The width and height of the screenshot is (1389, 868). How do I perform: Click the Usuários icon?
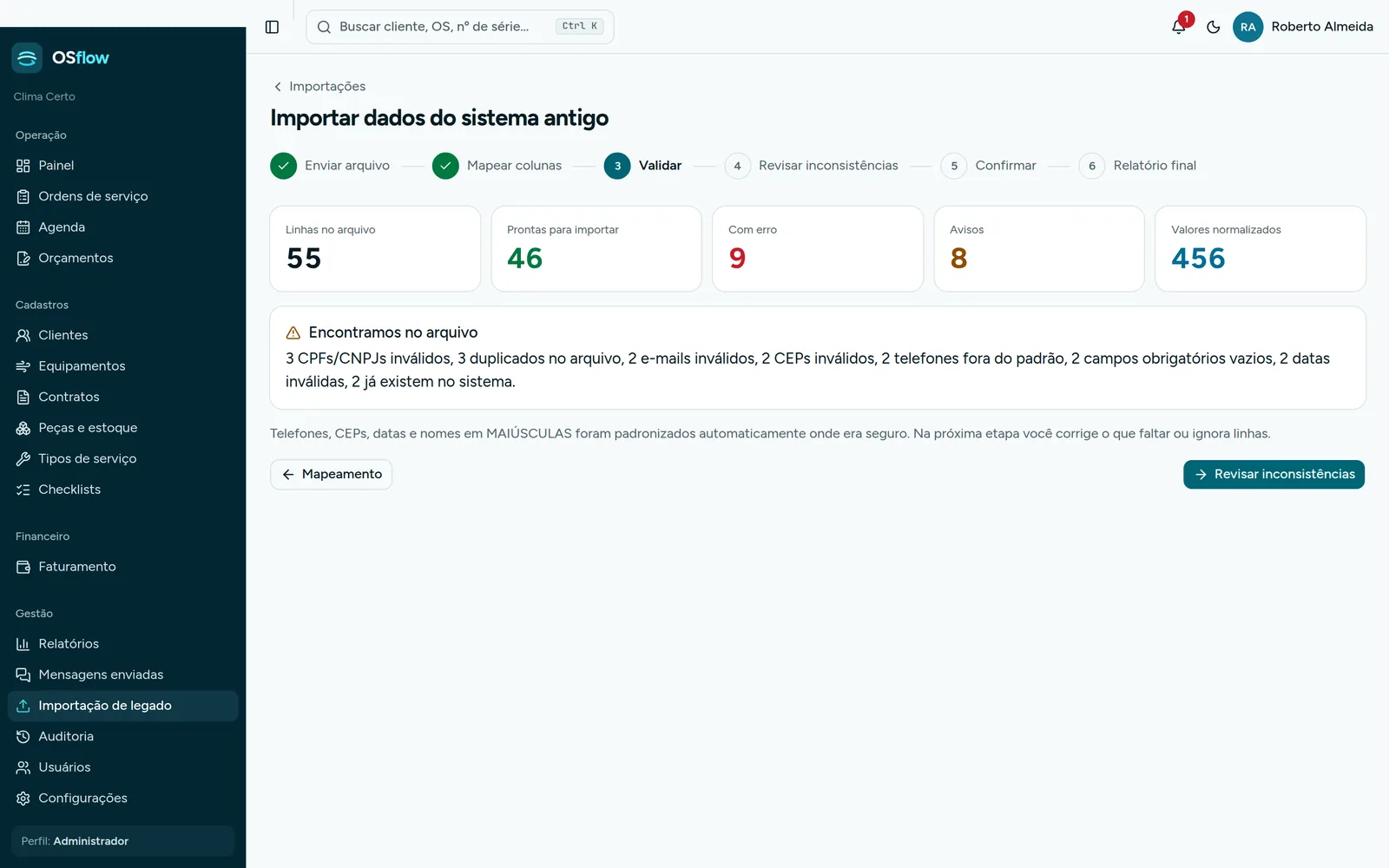coord(23,767)
